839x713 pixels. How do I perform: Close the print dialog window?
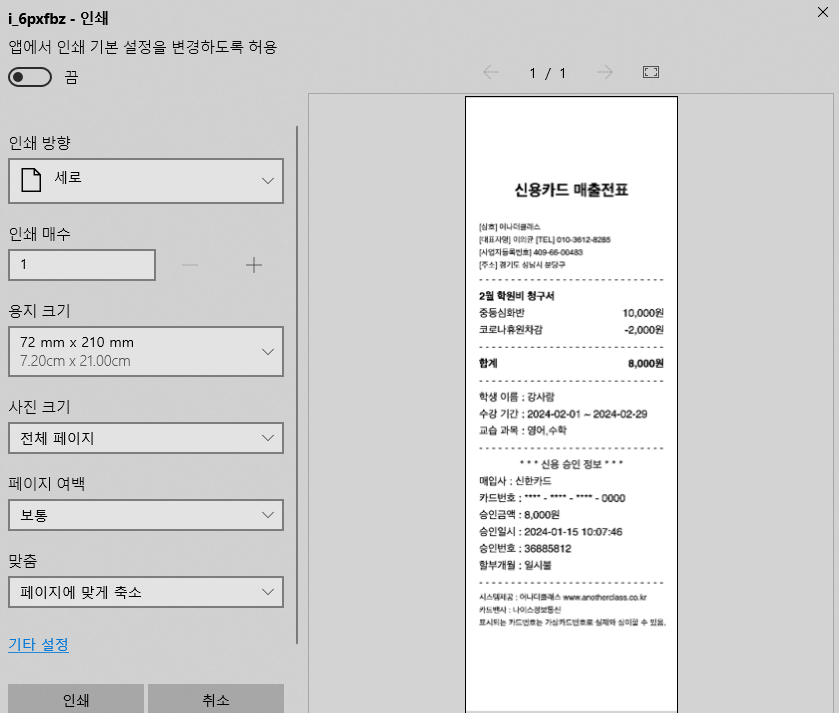pos(822,12)
